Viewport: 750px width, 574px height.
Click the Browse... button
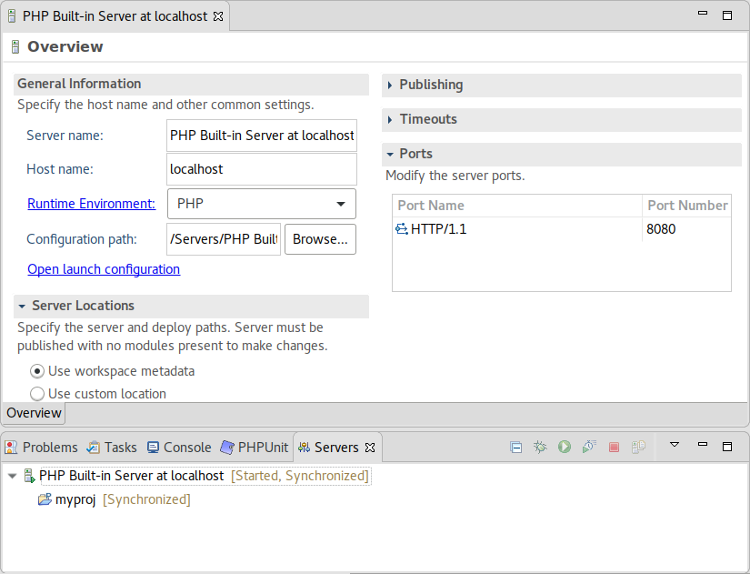click(x=320, y=239)
